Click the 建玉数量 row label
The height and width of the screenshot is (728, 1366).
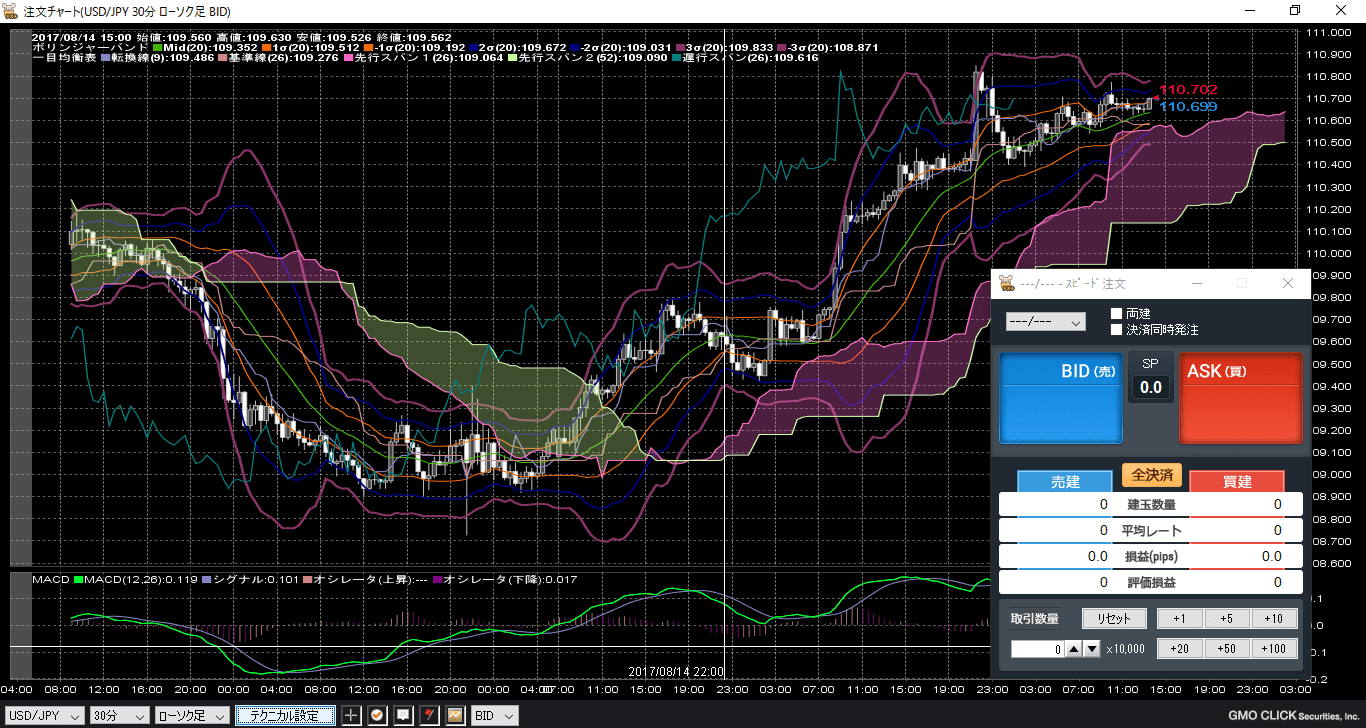pos(1152,504)
